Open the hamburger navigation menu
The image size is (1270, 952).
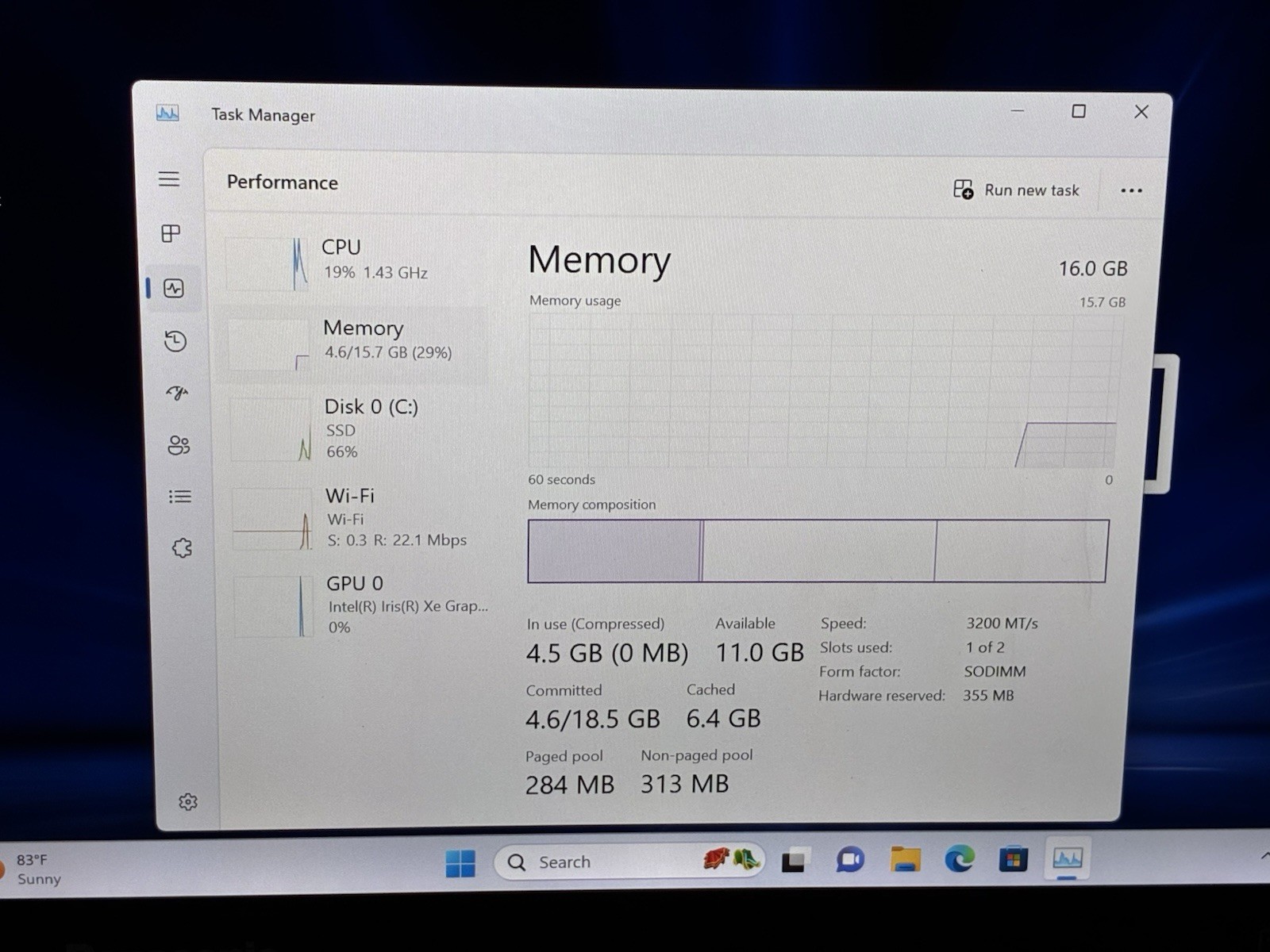(169, 179)
